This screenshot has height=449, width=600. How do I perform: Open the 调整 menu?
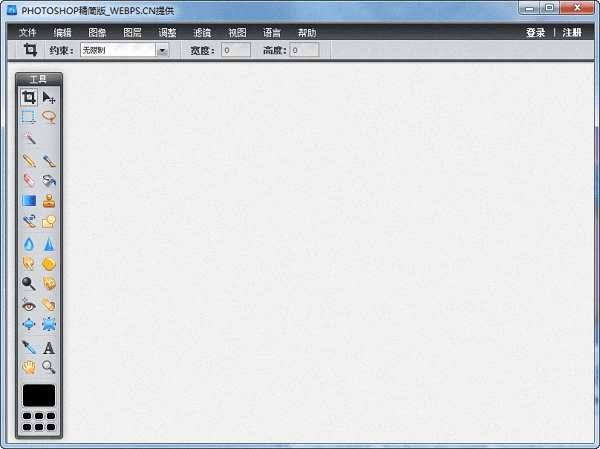point(167,33)
